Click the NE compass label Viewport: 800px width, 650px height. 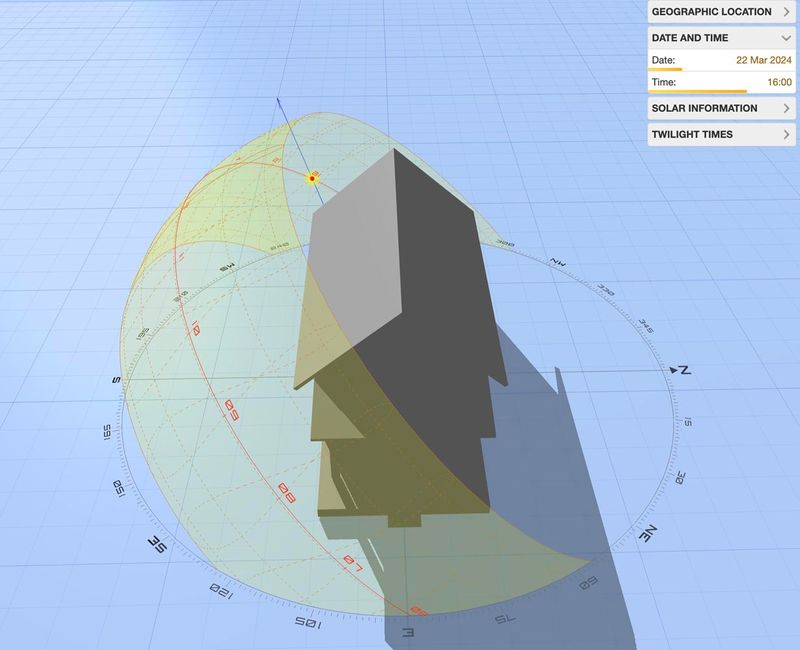pyautogui.click(x=648, y=534)
